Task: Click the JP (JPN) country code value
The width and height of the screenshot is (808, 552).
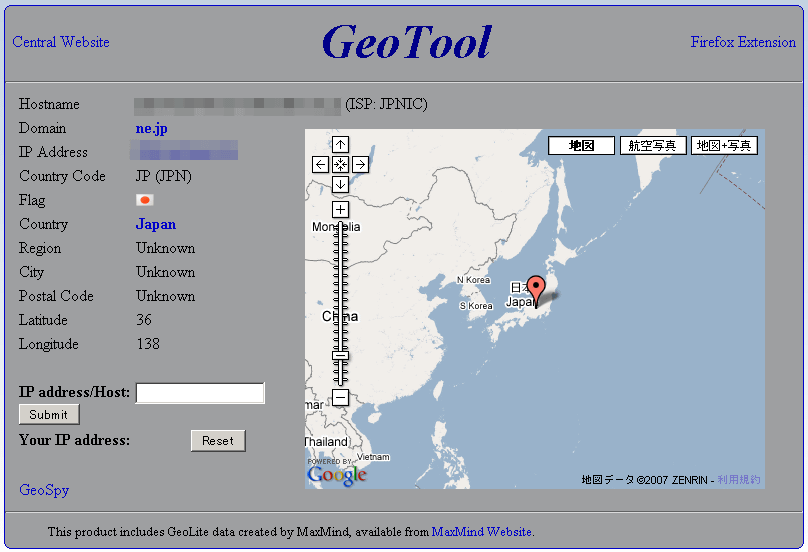Action: (x=163, y=176)
